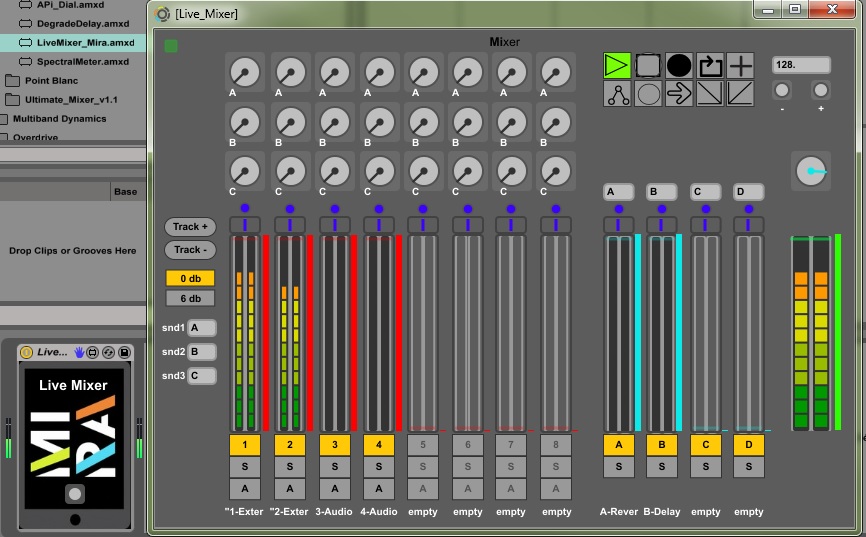
Task: Mute track 1 using its yellow button
Action: coord(245,444)
